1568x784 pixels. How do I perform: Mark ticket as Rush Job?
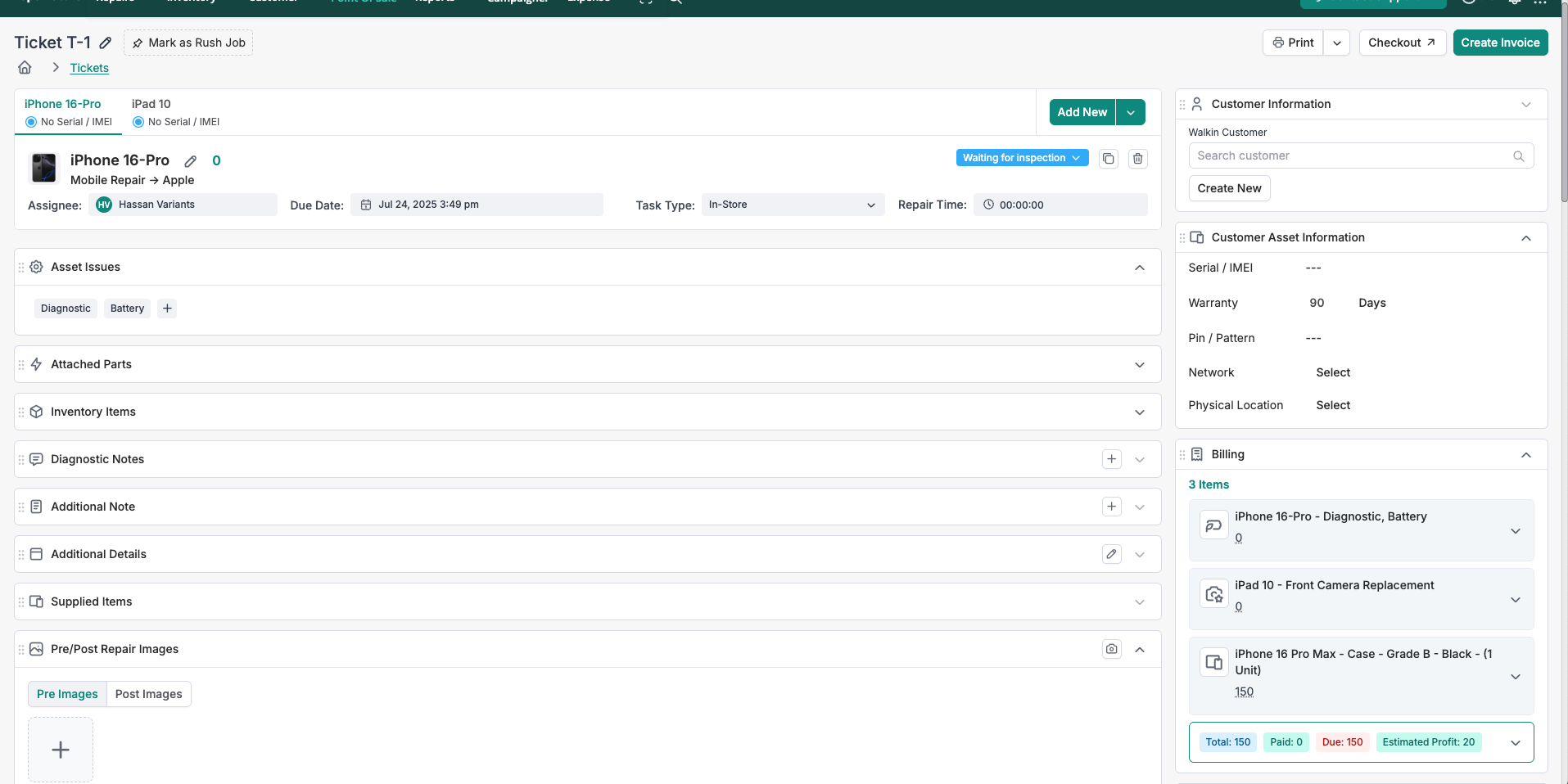(188, 43)
